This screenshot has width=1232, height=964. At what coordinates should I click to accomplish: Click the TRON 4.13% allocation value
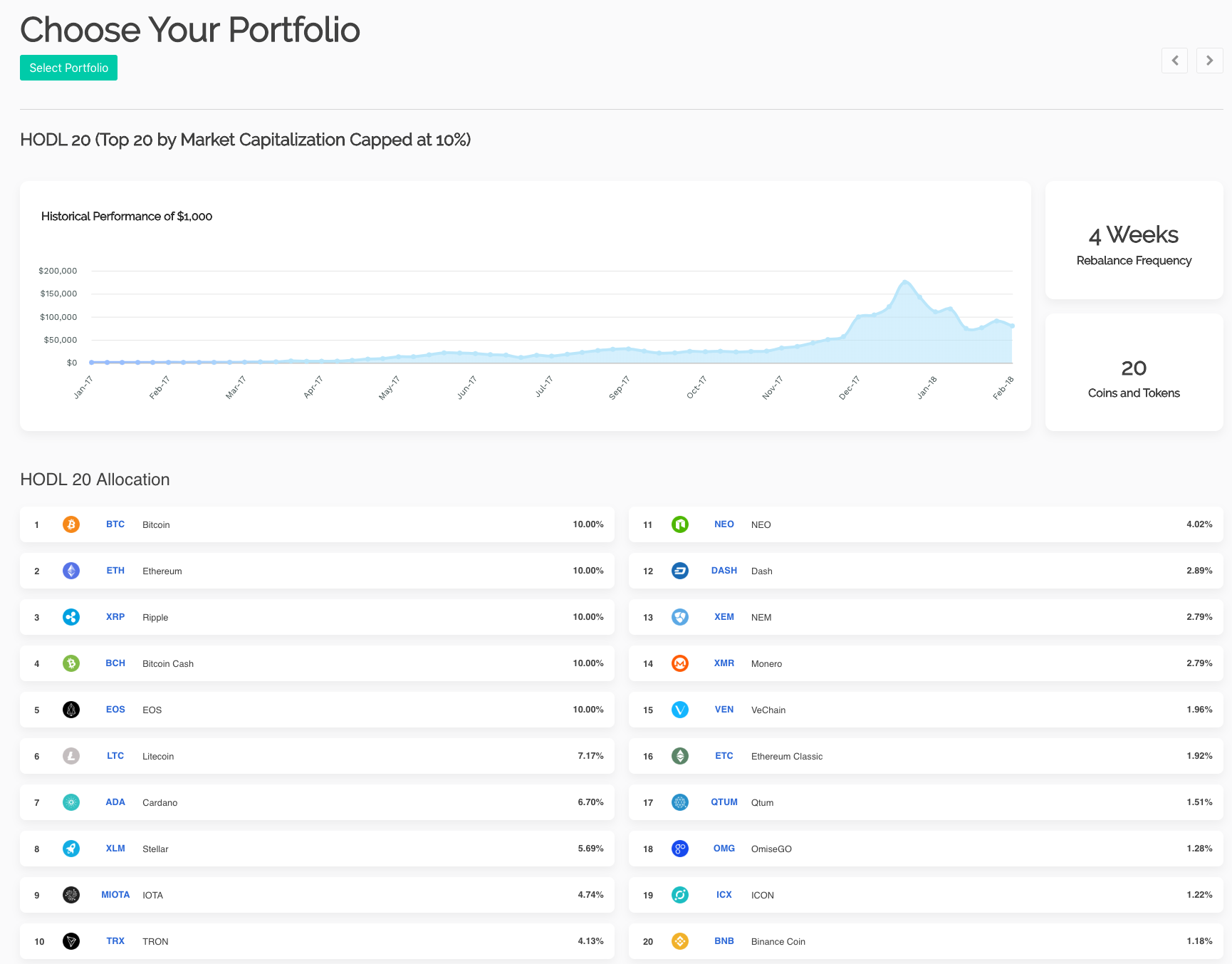pyautogui.click(x=590, y=941)
